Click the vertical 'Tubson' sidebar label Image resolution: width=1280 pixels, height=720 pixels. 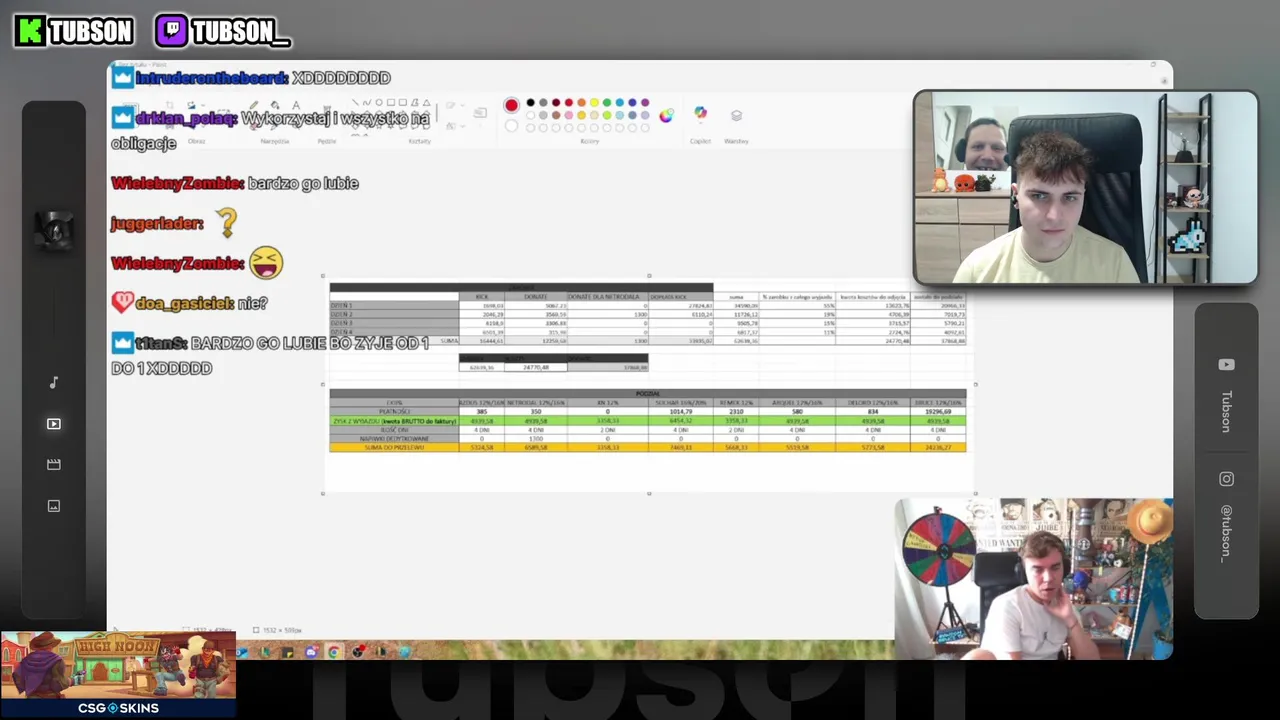pos(1226,412)
